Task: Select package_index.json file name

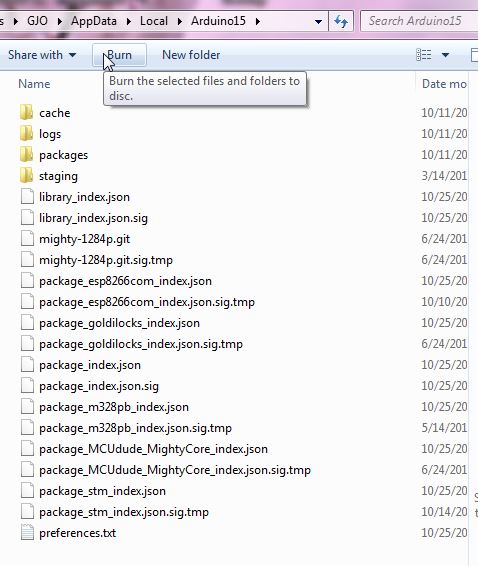Action: 90,365
